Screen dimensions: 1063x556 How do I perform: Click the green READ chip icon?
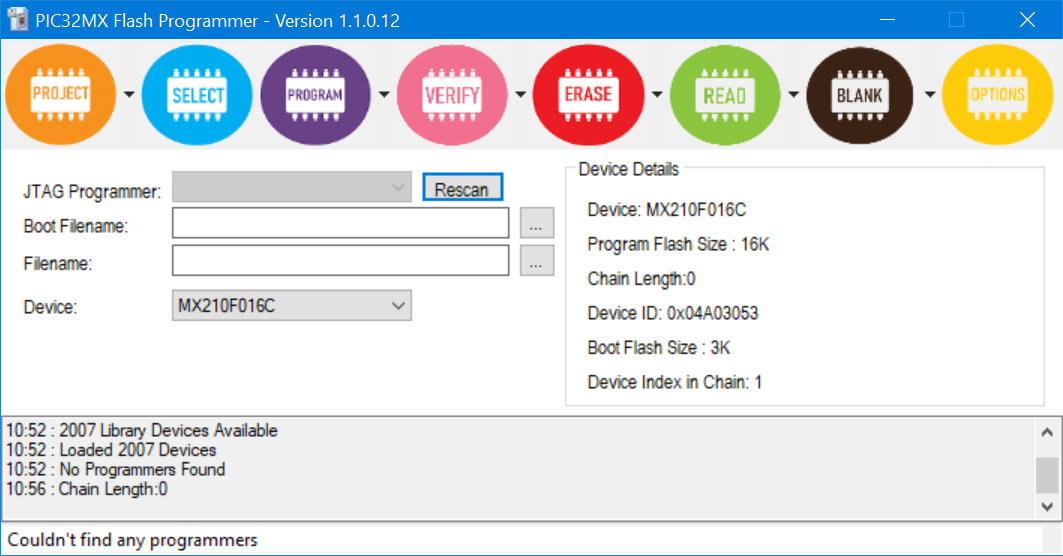click(x=724, y=95)
